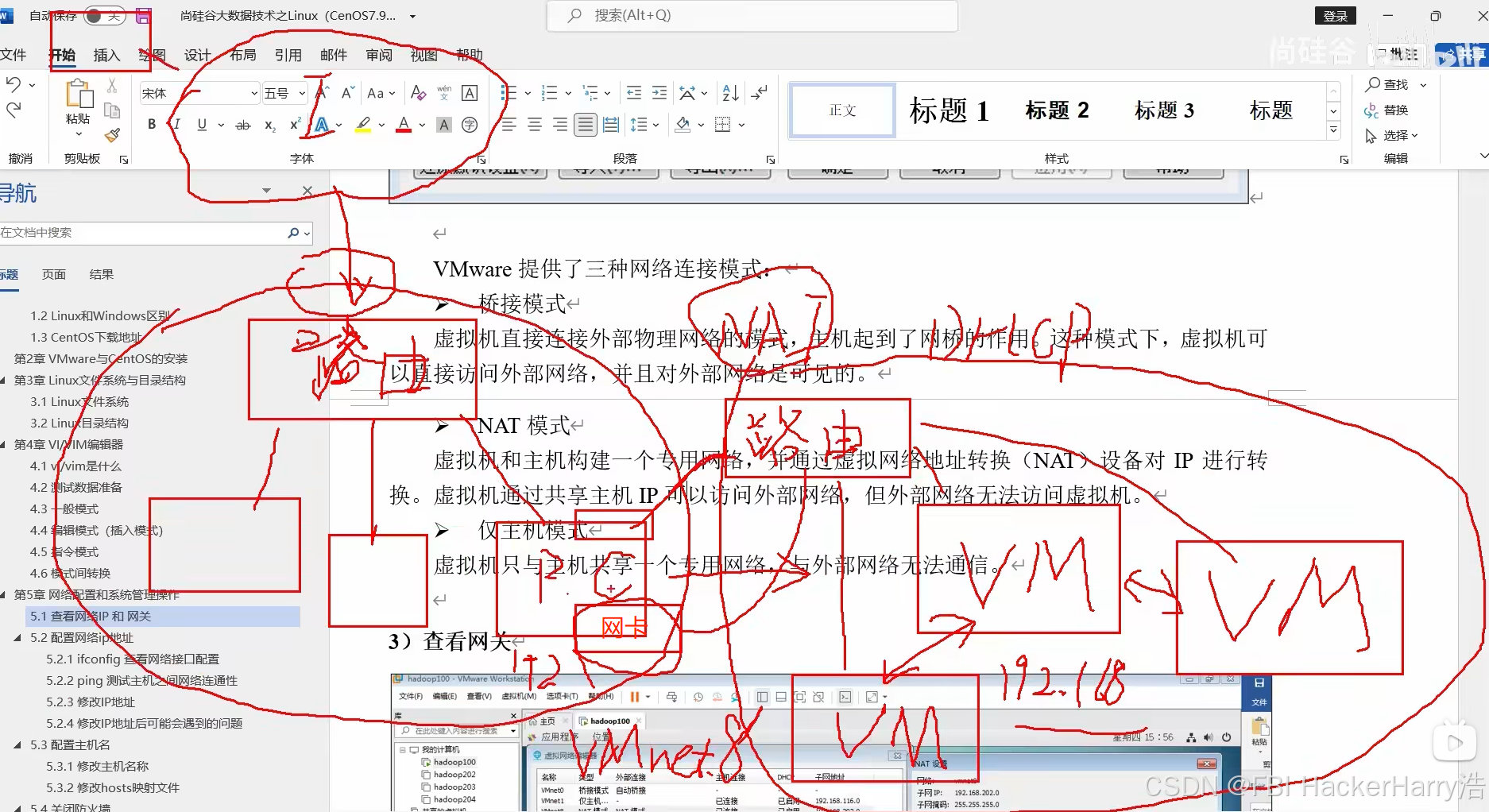Open the Line Spacing dropdown
Image resolution: width=1489 pixels, height=812 pixels.
click(644, 125)
